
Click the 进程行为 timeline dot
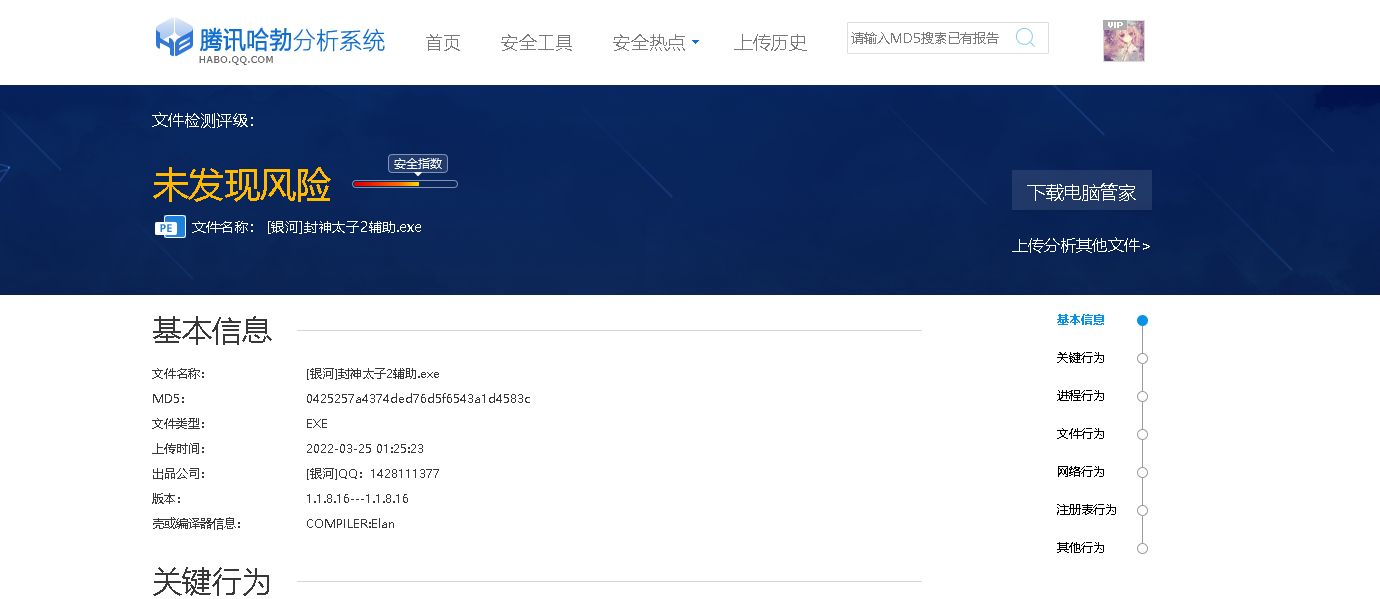[1142, 397]
